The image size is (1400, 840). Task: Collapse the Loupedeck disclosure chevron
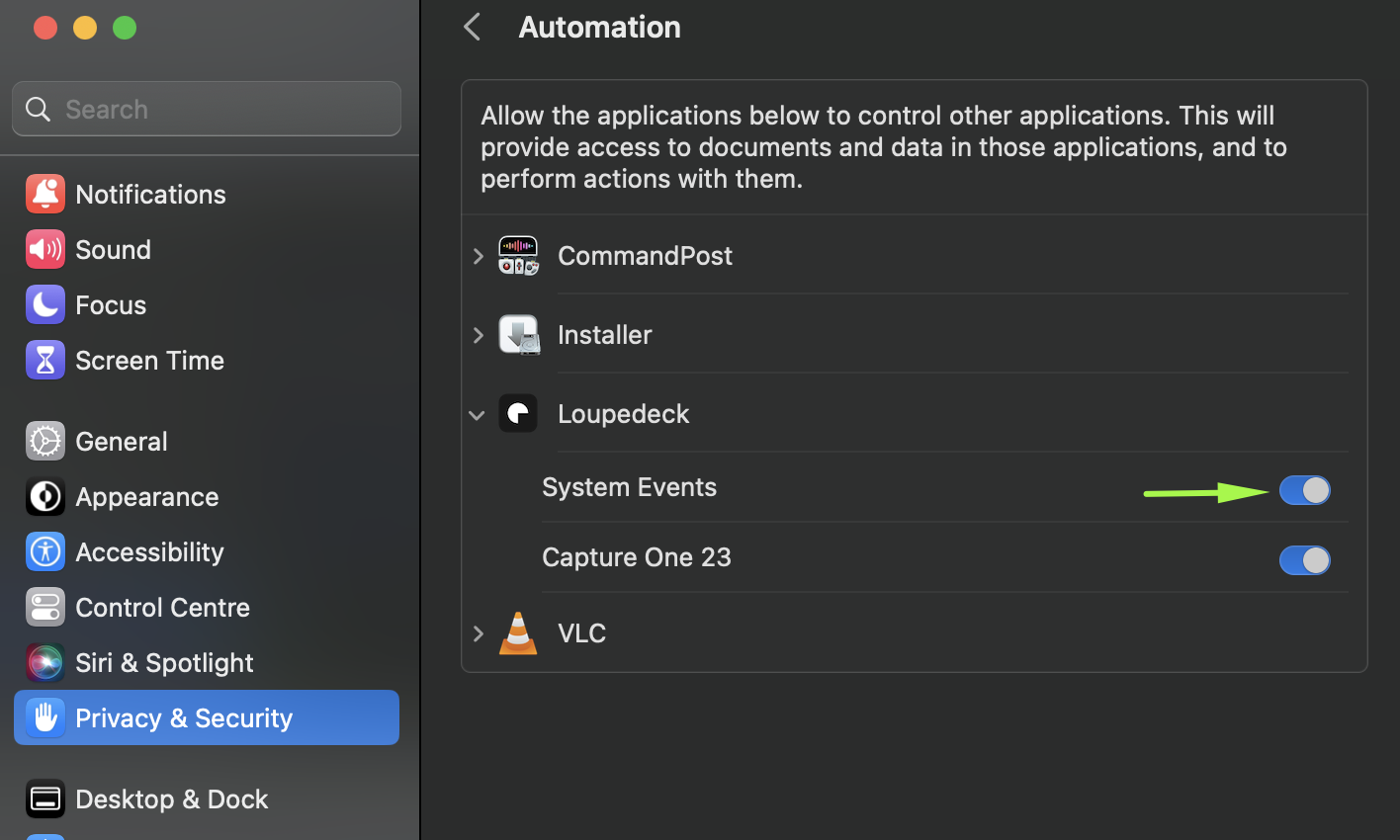pos(478,415)
